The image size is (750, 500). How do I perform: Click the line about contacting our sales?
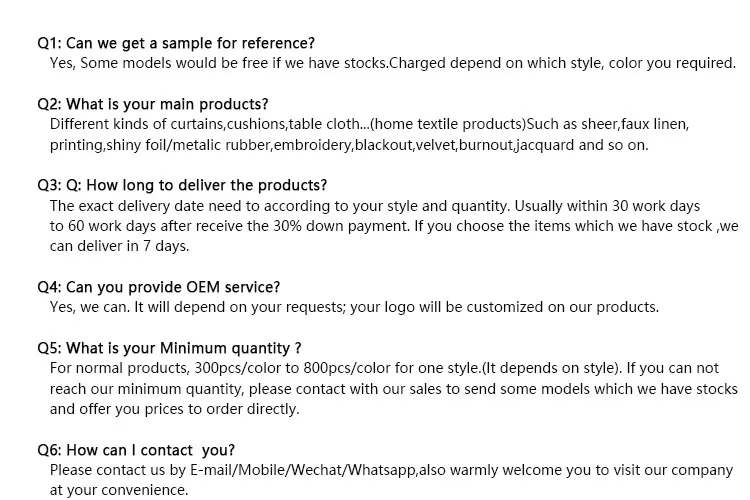tap(392, 389)
